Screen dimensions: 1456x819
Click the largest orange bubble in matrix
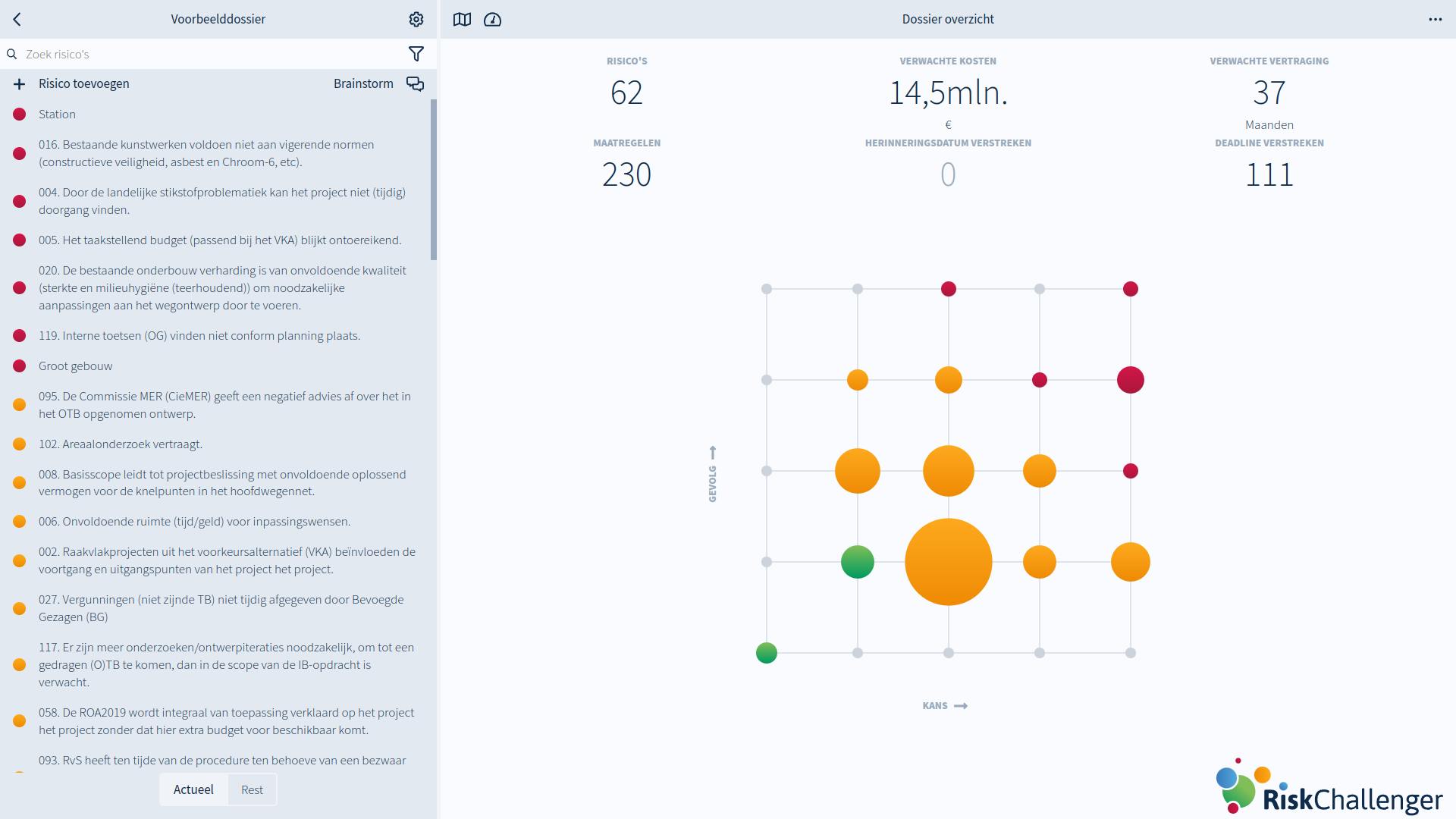coord(948,562)
